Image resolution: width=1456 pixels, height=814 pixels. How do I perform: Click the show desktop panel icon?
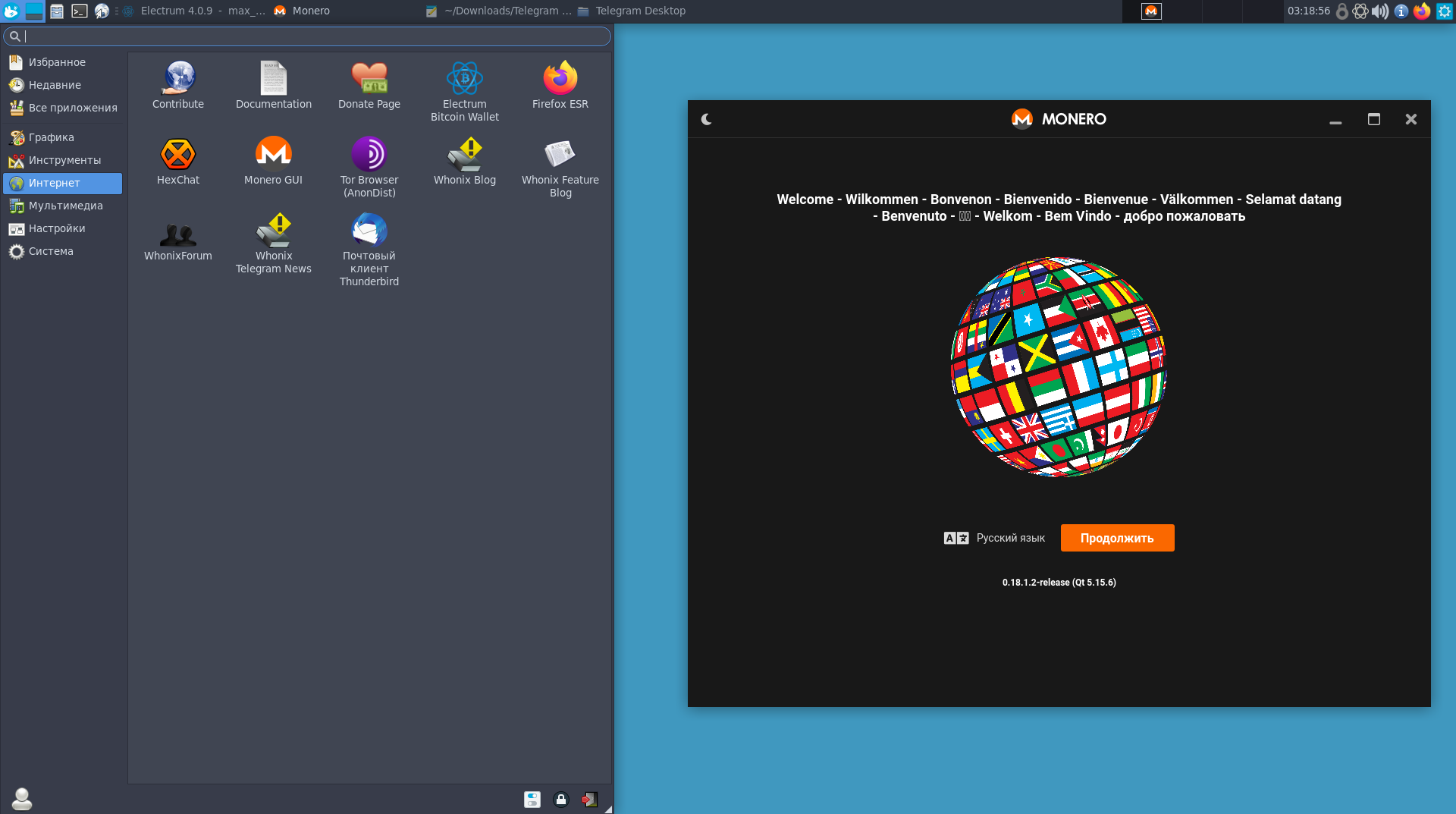click(34, 11)
